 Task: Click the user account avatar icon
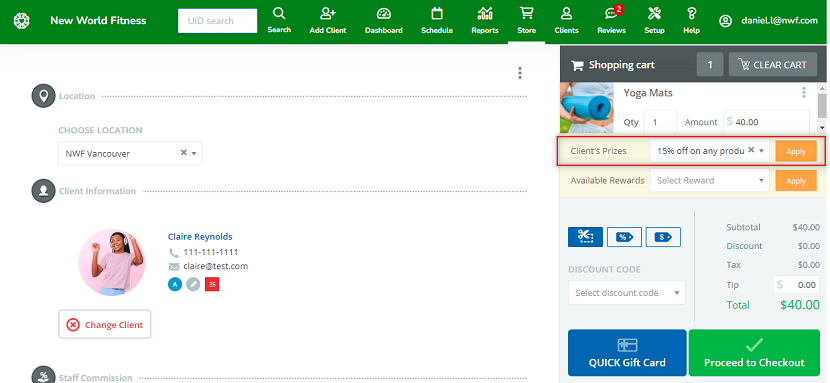click(725, 21)
